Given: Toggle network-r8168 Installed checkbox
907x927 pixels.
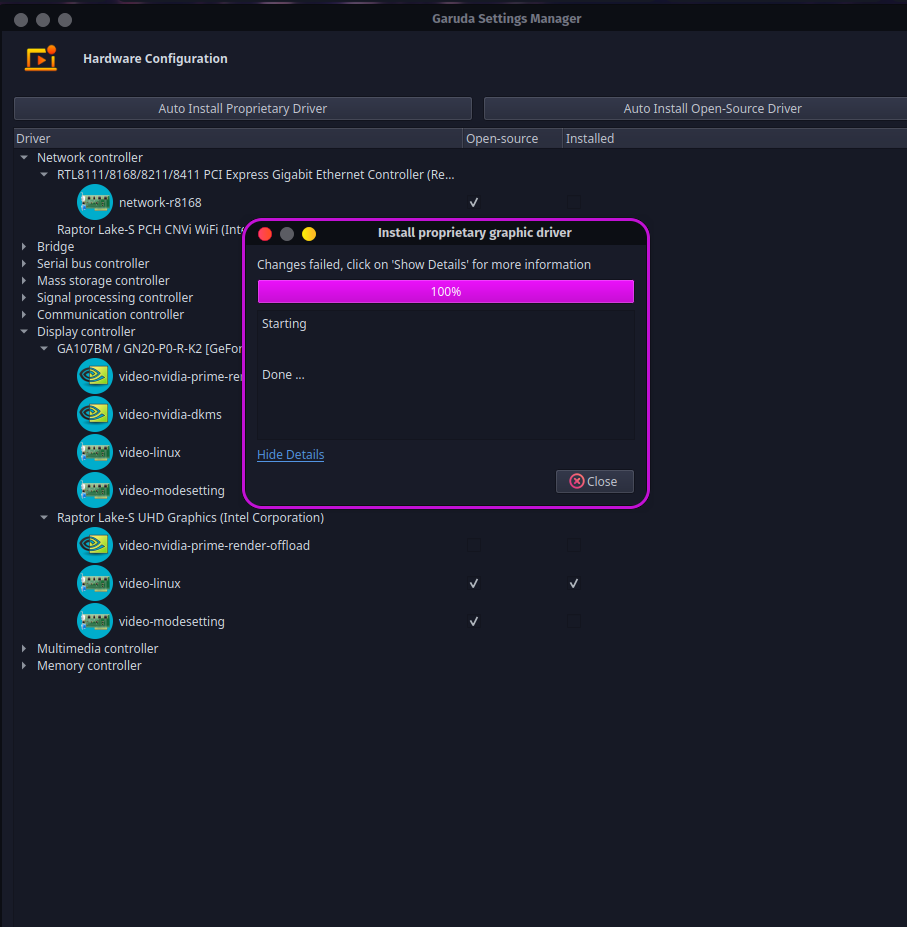Looking at the screenshot, I should [574, 202].
